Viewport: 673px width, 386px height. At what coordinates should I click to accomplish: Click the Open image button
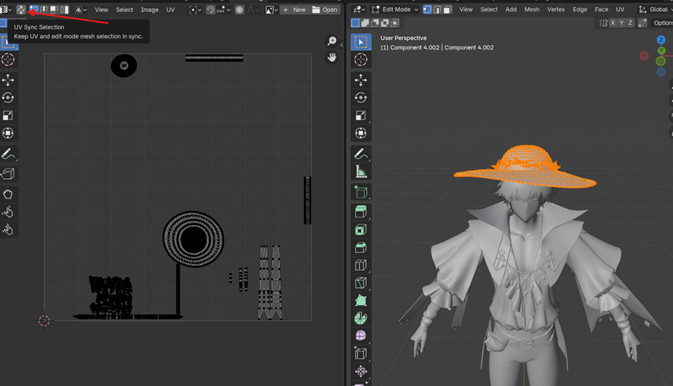click(324, 9)
